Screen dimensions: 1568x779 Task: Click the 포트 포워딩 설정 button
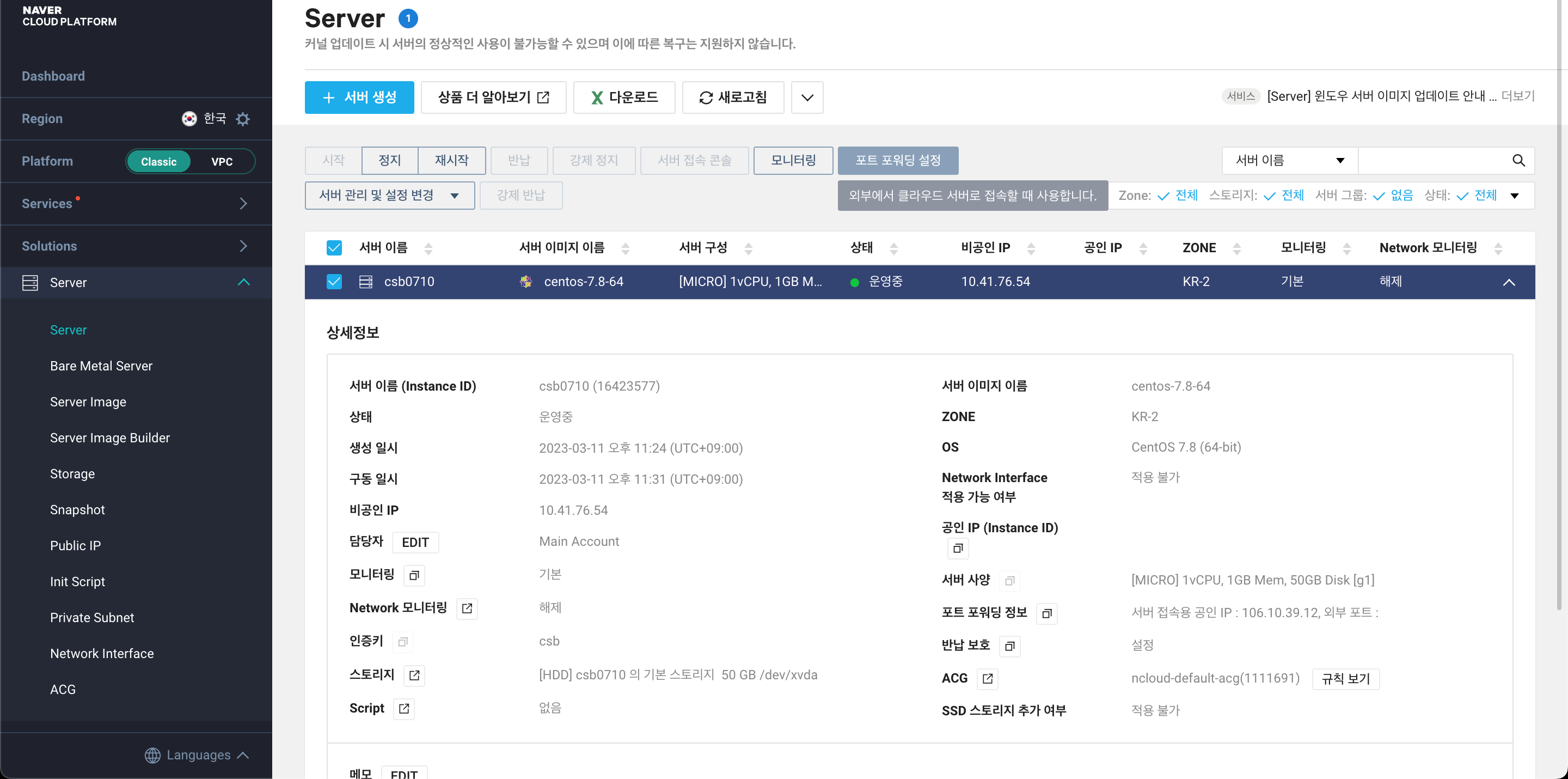[x=897, y=160]
